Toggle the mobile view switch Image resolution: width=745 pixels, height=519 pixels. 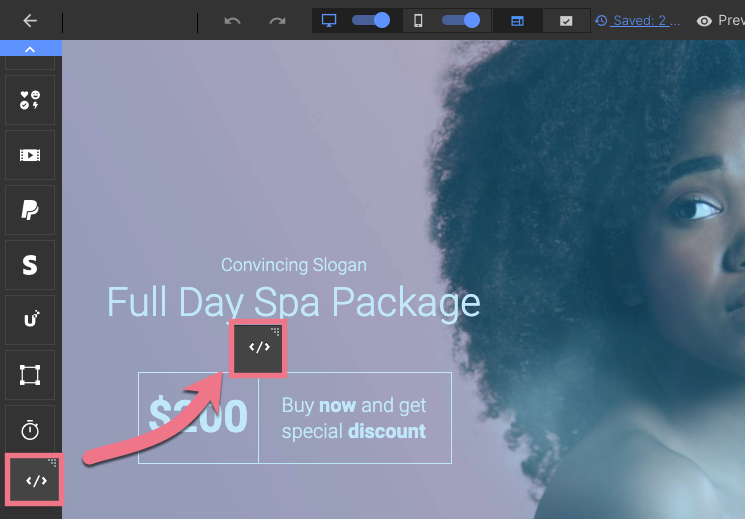point(461,20)
